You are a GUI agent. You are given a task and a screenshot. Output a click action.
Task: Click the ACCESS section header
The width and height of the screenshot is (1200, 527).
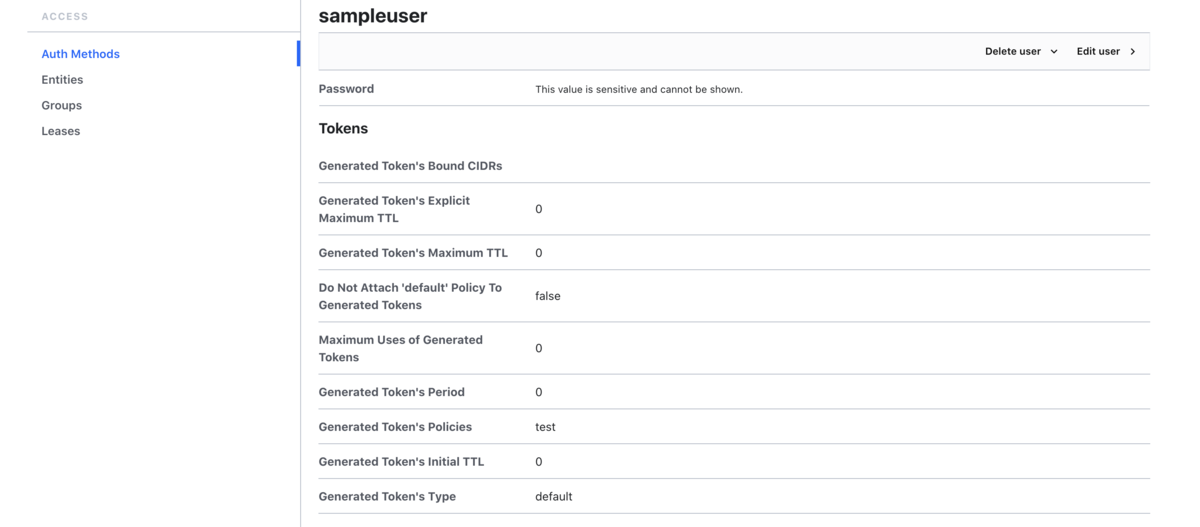point(65,17)
